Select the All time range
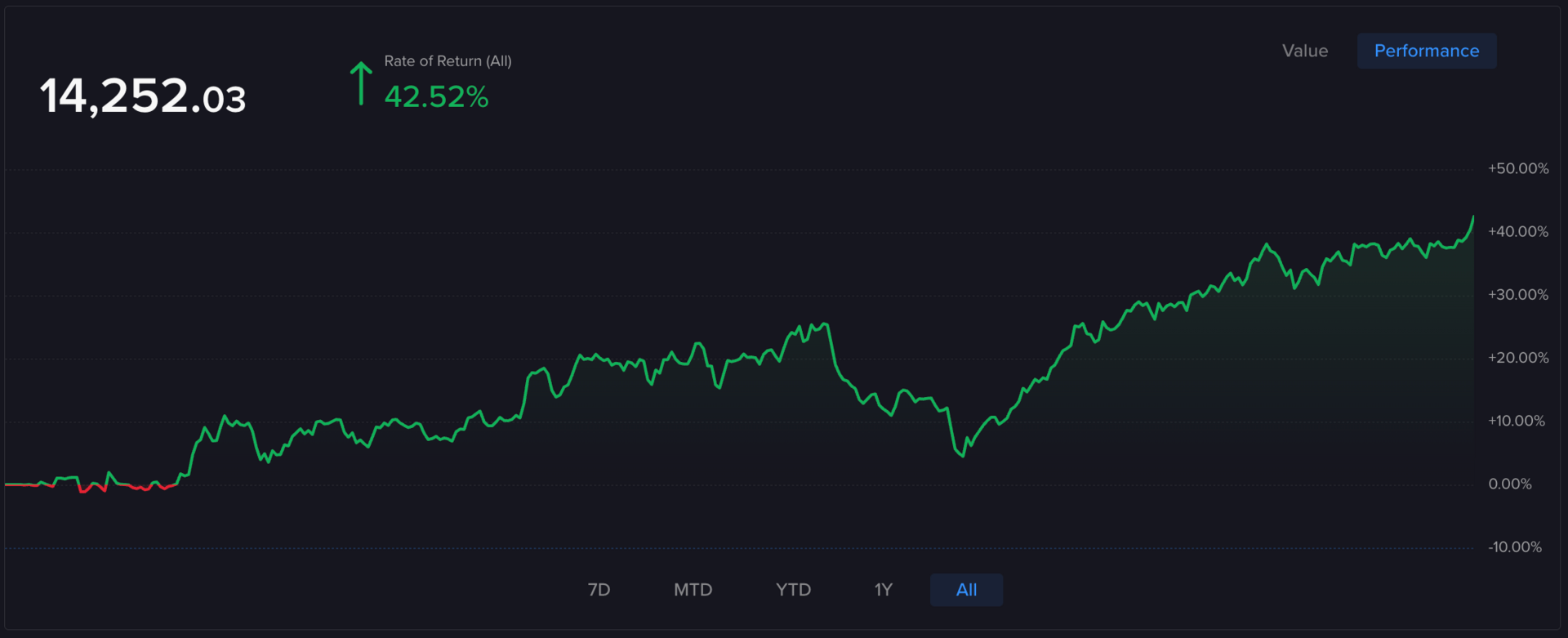1568x638 pixels. coord(966,590)
